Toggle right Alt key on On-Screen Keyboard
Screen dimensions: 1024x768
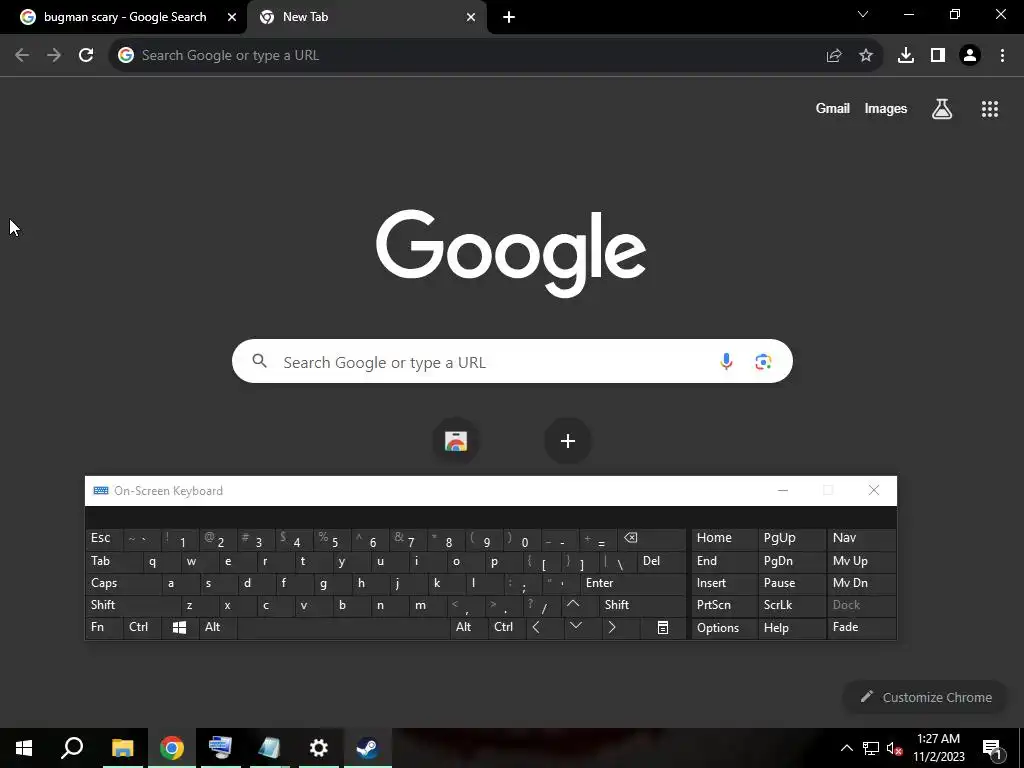tap(469, 627)
